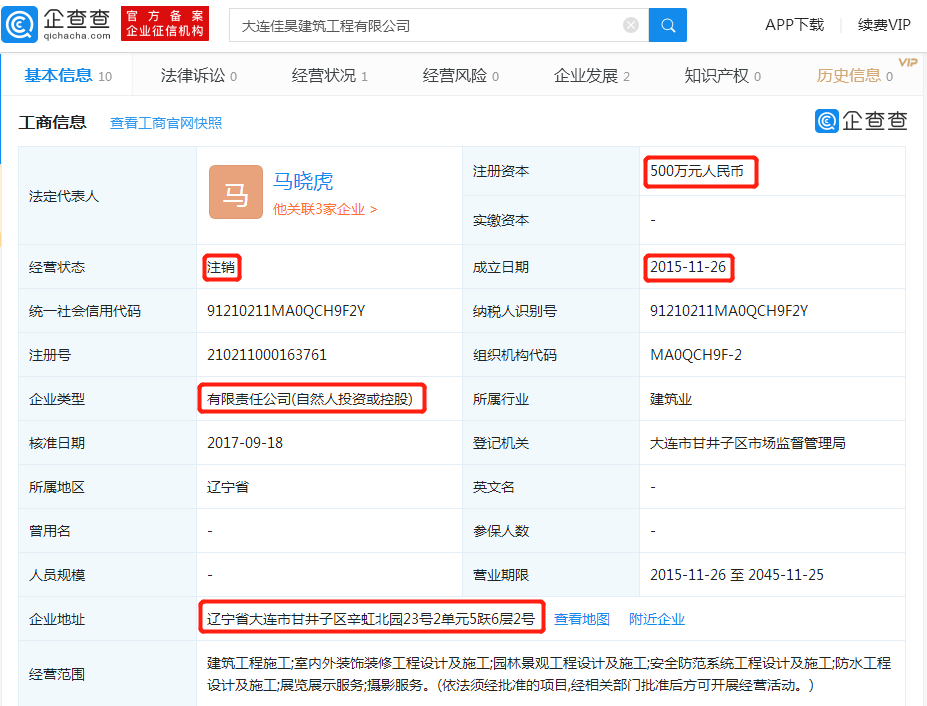Click the 官方备案企业征信机构 red badge
Viewport: 927px width, 706px height.
tap(165, 24)
